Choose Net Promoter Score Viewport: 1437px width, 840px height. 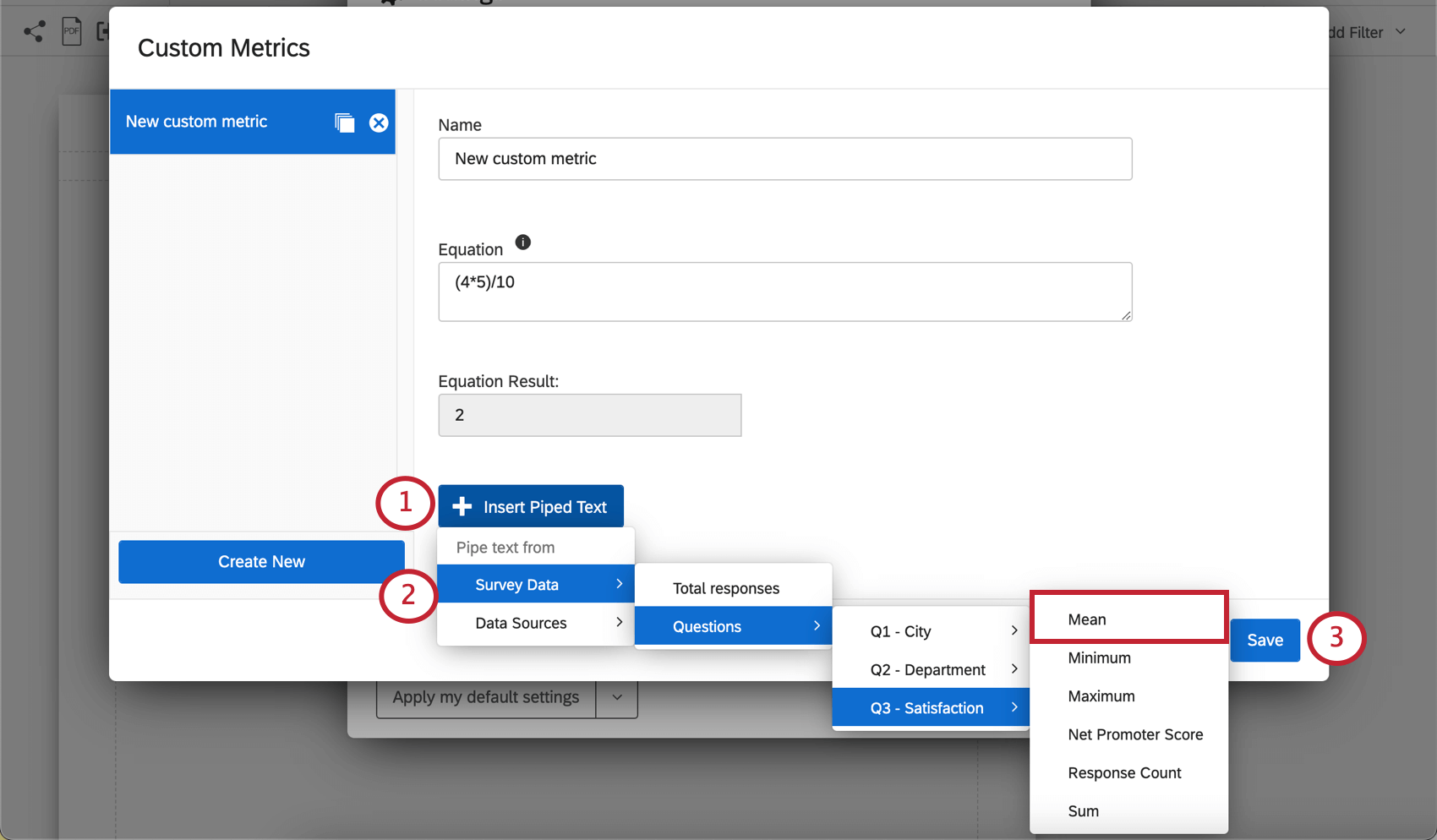point(1135,734)
